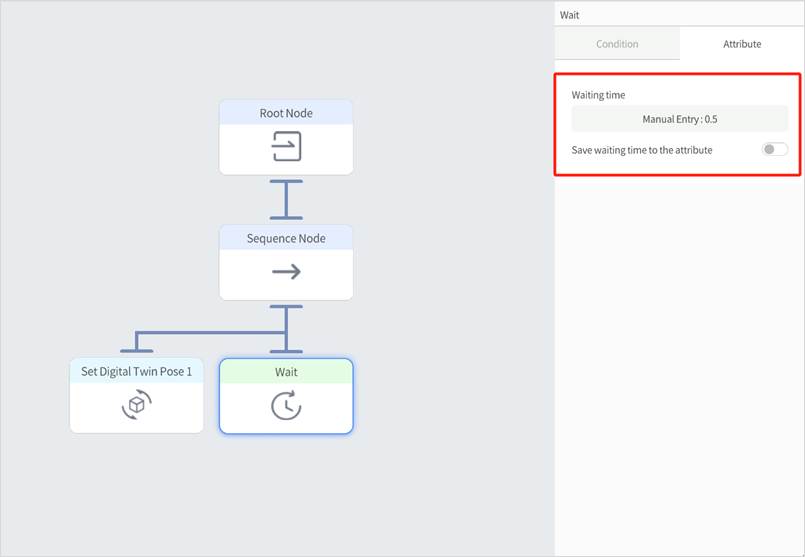Click the Root Node entry arrow icon
Image resolution: width=805 pixels, height=557 pixels.
(286, 148)
